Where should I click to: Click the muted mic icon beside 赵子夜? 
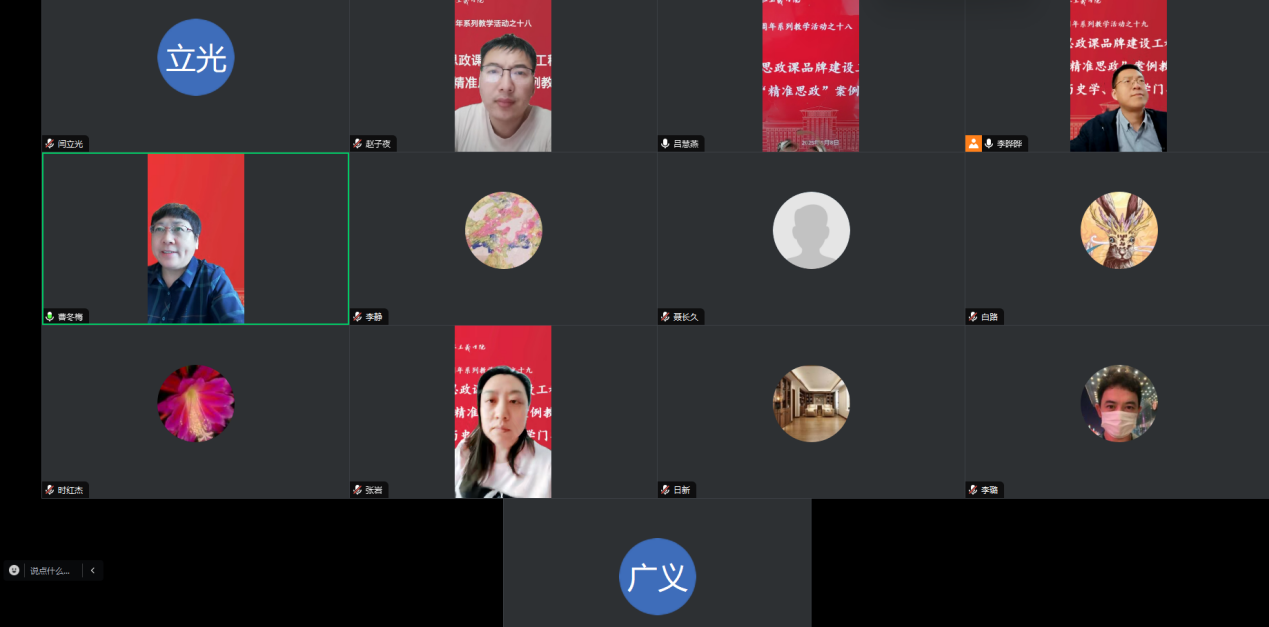coord(357,144)
